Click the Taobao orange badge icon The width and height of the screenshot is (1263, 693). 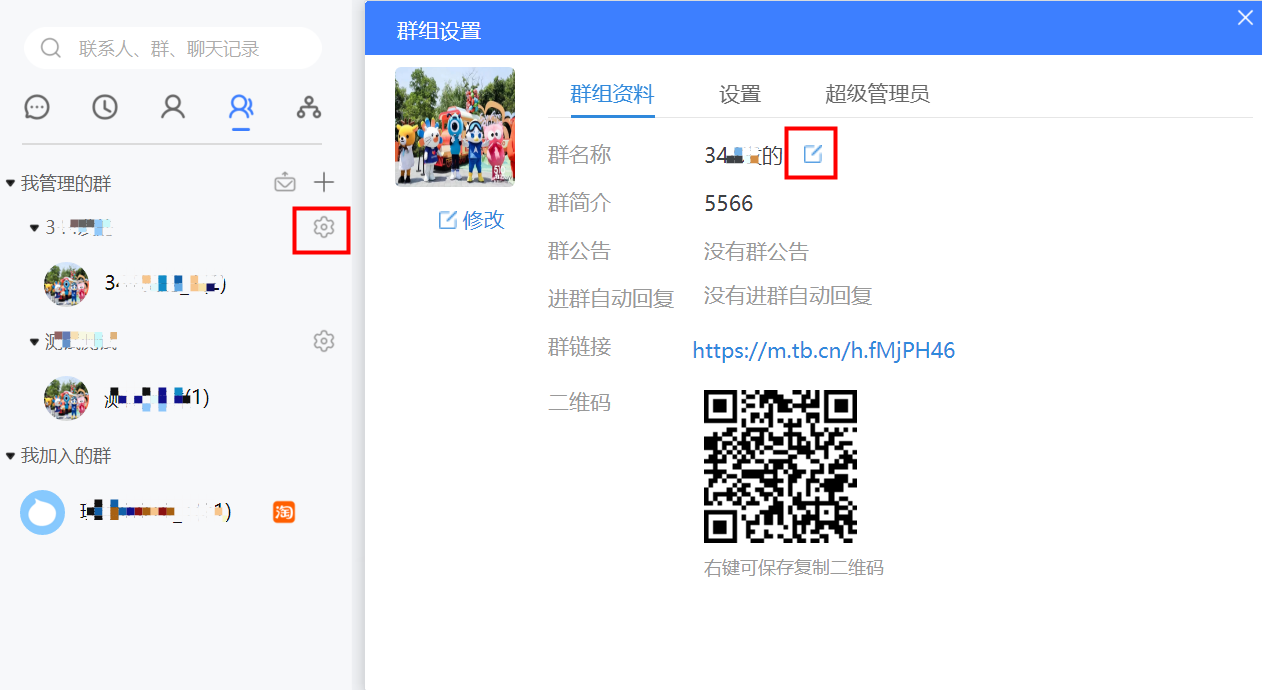[284, 512]
